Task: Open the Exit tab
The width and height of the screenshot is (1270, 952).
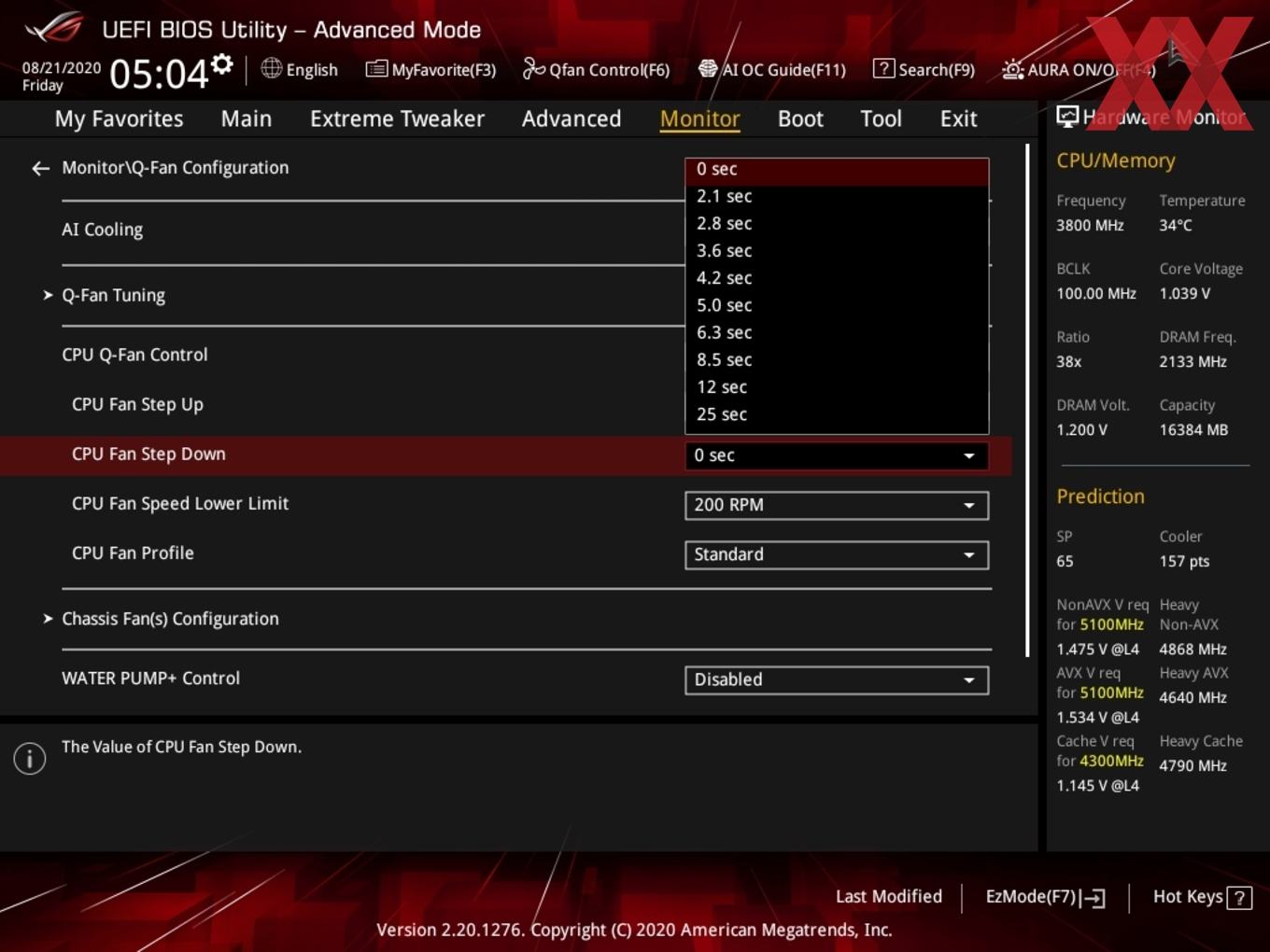Action: coord(958,119)
